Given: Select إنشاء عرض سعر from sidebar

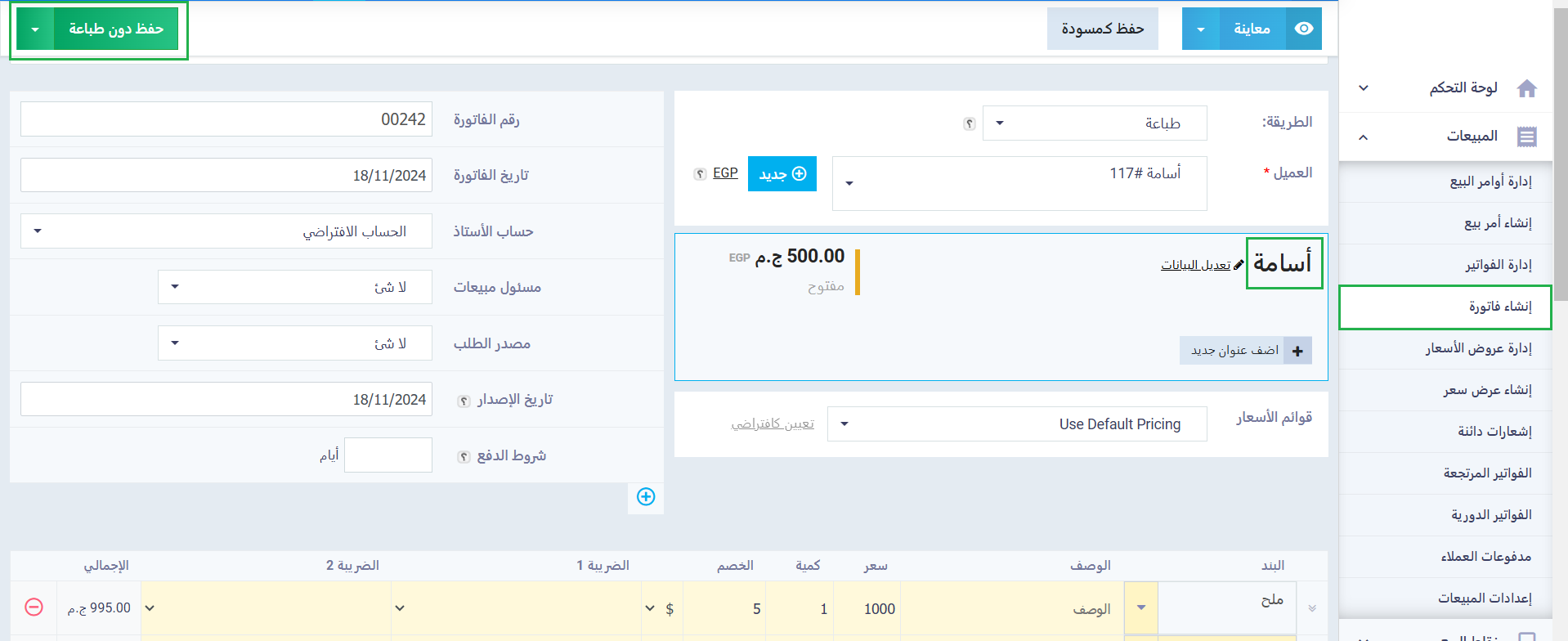Looking at the screenshot, I should 1487,390.
